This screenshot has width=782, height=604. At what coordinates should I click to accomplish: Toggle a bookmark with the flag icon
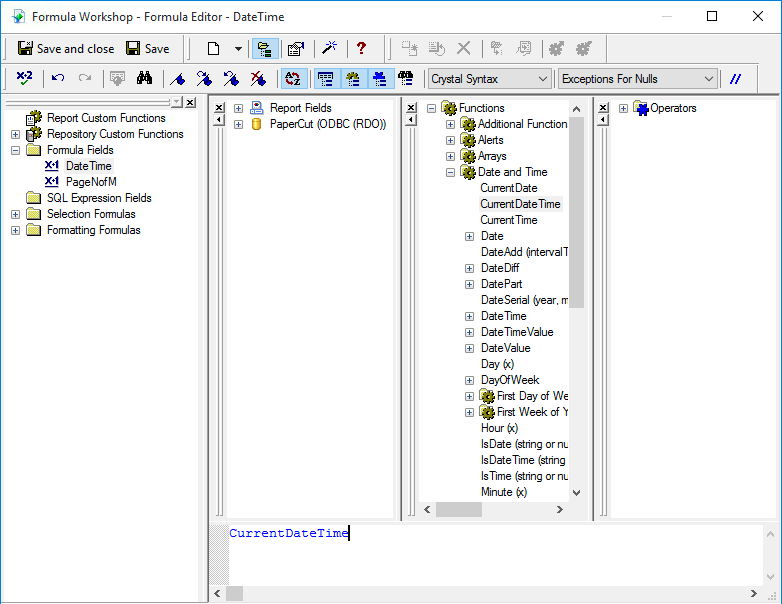click(x=178, y=78)
